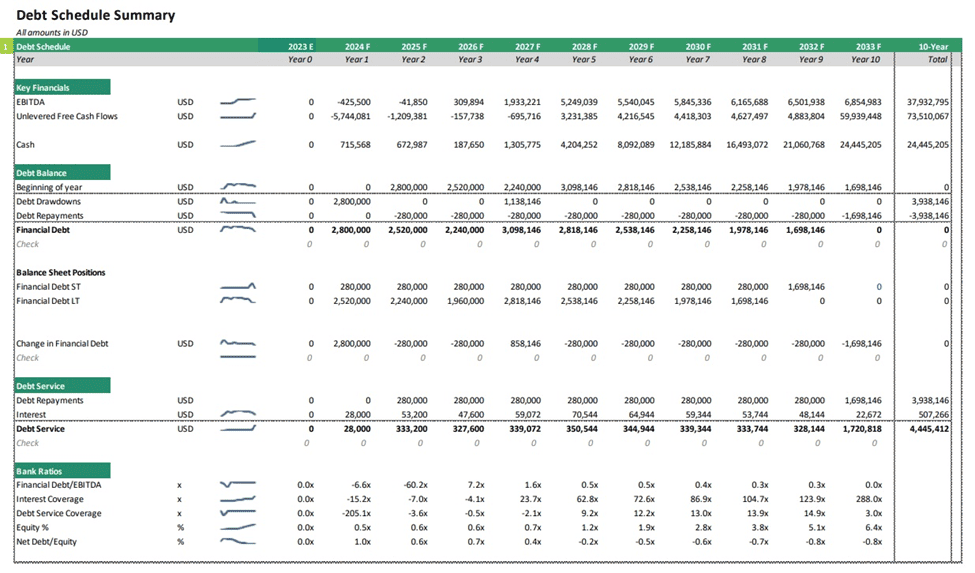Image resolution: width=975 pixels, height=573 pixels.
Task: Select the Debt Balance section header
Action: pos(62,173)
